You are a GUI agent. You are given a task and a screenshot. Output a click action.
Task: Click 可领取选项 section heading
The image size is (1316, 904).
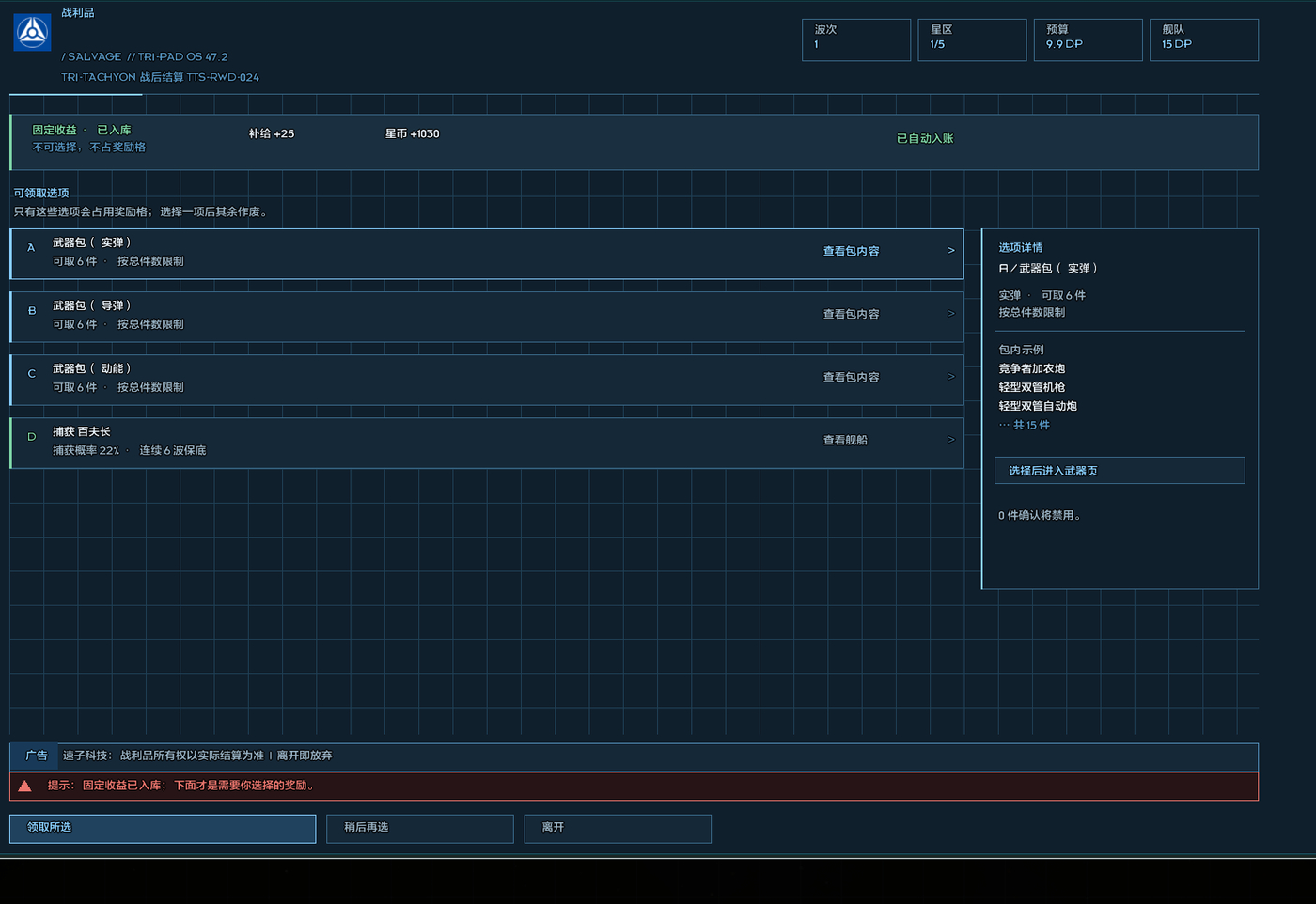click(x=41, y=193)
